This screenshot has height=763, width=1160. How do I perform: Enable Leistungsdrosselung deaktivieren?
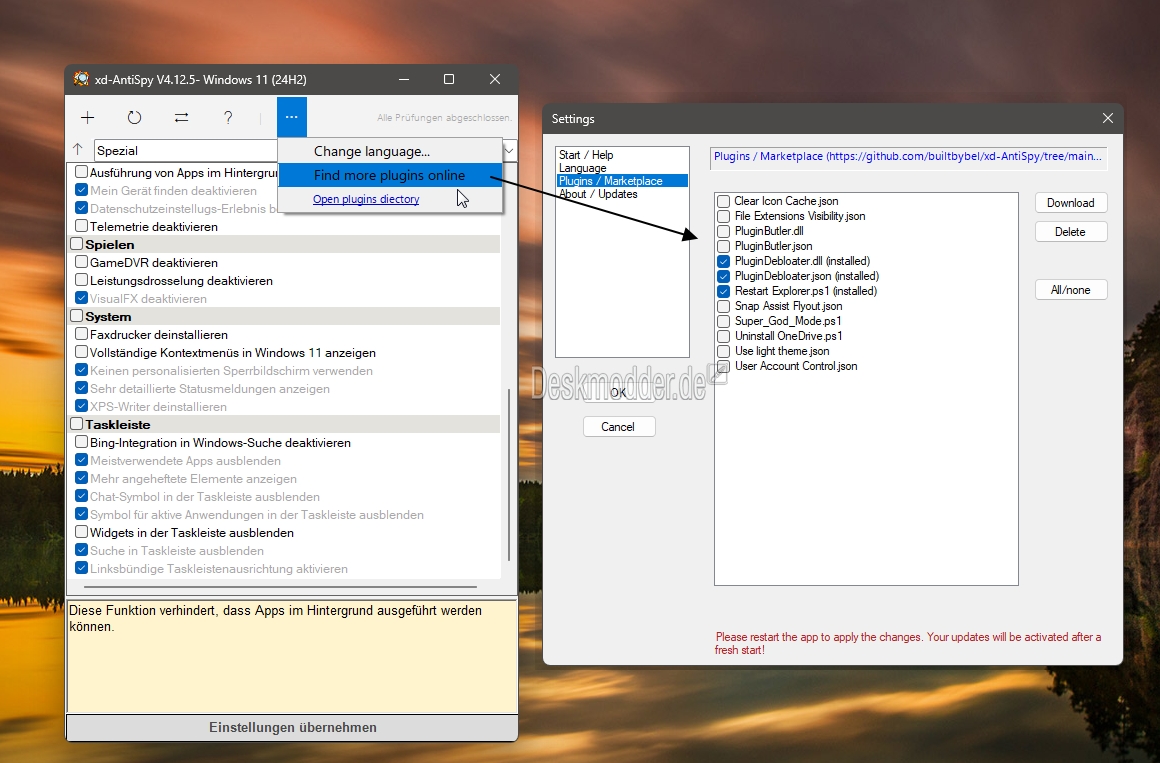click(81, 280)
